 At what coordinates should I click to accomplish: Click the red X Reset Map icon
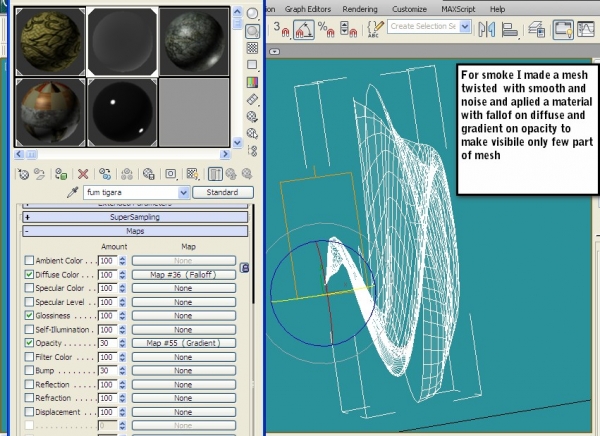point(83,174)
